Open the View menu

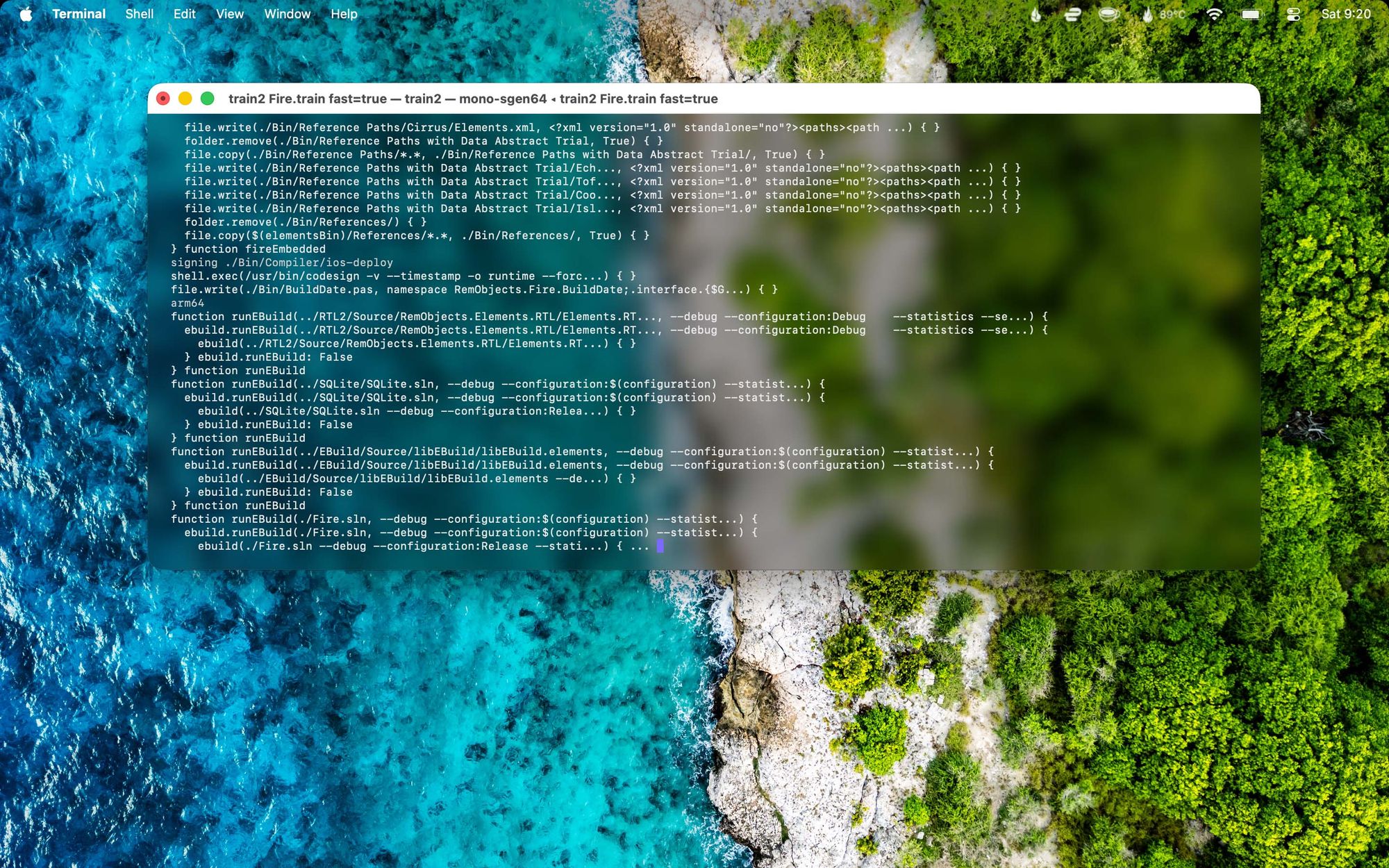click(229, 14)
